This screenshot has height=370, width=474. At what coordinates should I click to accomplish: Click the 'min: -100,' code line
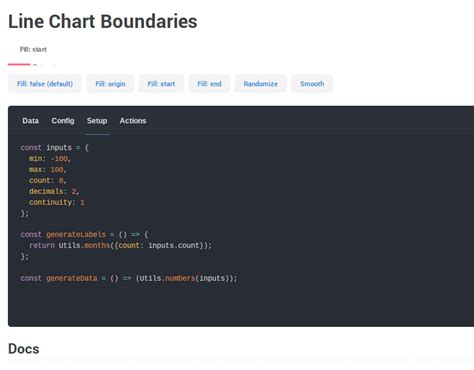50,159
